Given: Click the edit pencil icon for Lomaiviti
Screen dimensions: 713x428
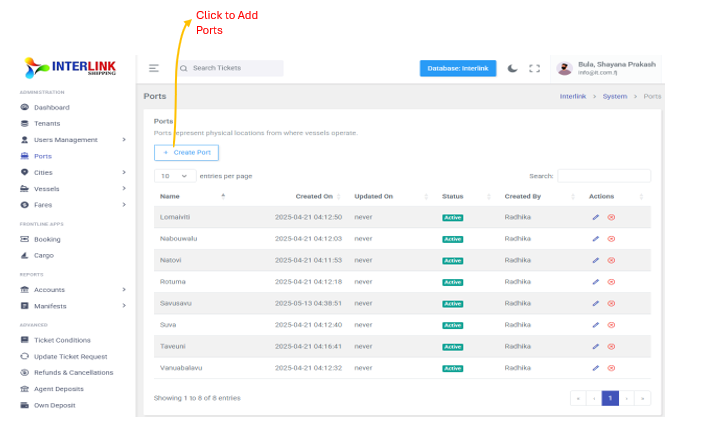Looking at the screenshot, I should pyautogui.click(x=595, y=217).
